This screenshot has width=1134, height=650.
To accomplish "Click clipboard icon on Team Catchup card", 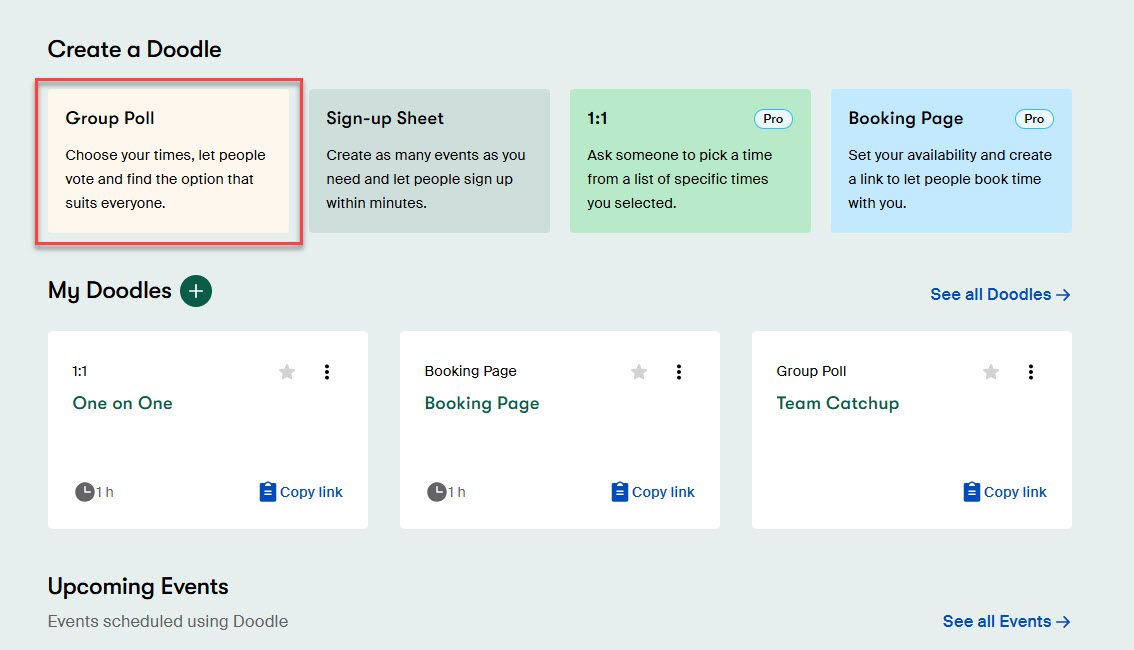I will point(971,492).
